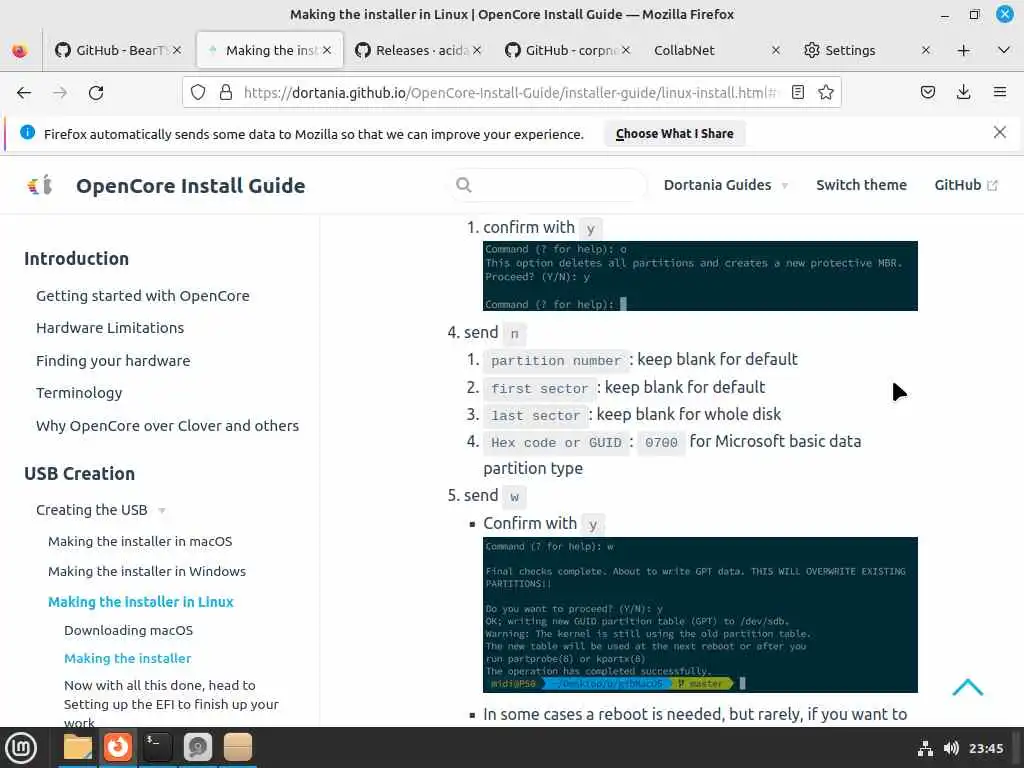The image size is (1024, 768).
Task: Open the Pocket save icon
Action: pyautogui.click(x=928, y=93)
